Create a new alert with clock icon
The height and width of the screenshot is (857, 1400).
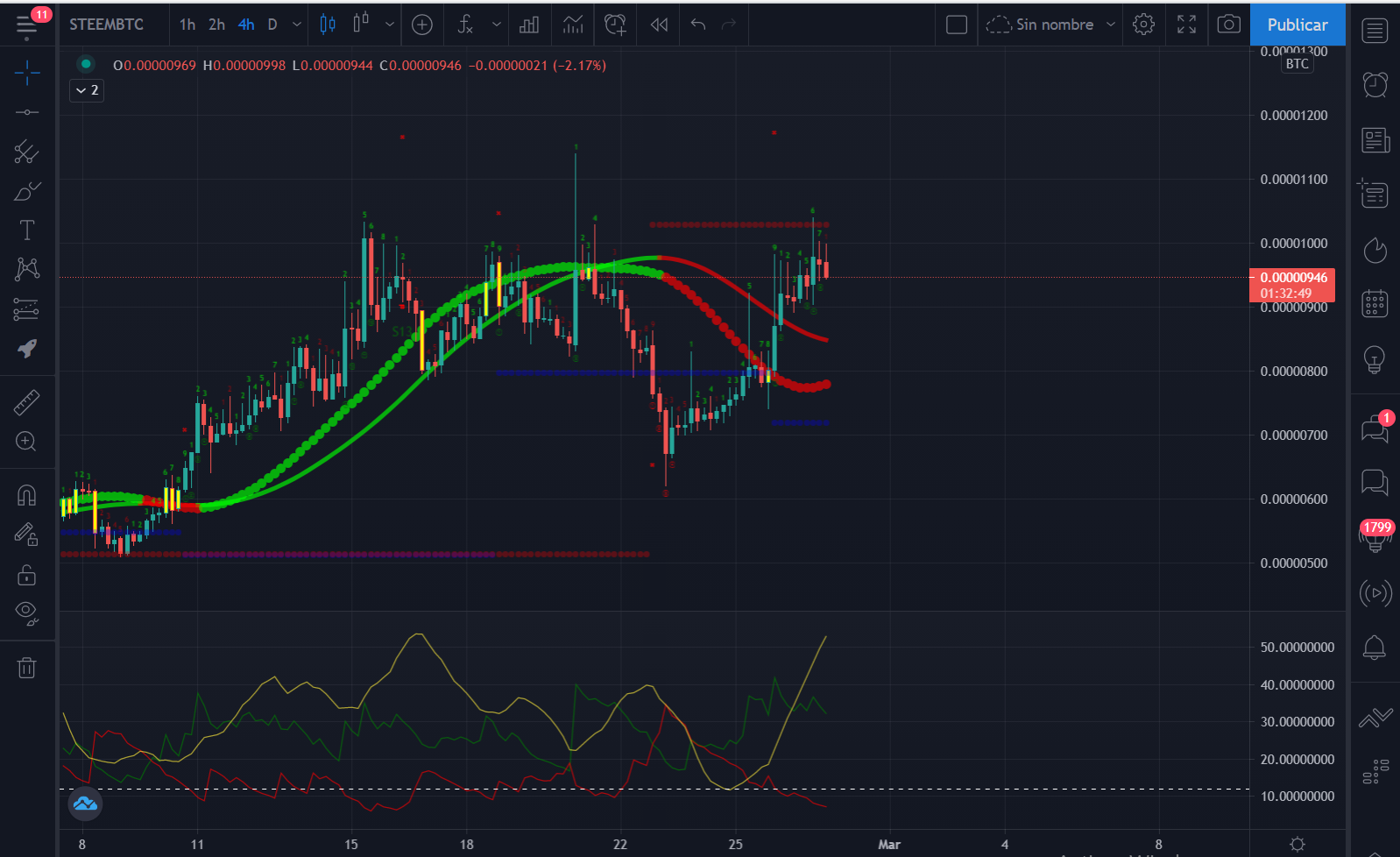pyautogui.click(x=616, y=25)
